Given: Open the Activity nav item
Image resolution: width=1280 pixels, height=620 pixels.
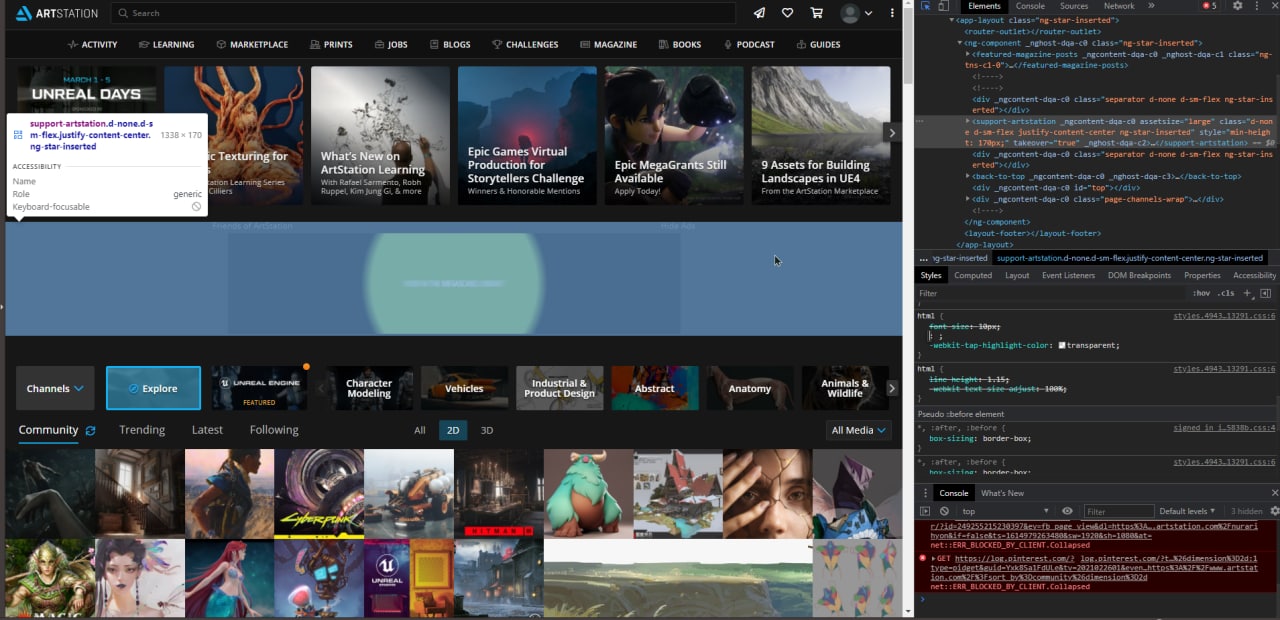Looking at the screenshot, I should 92,44.
